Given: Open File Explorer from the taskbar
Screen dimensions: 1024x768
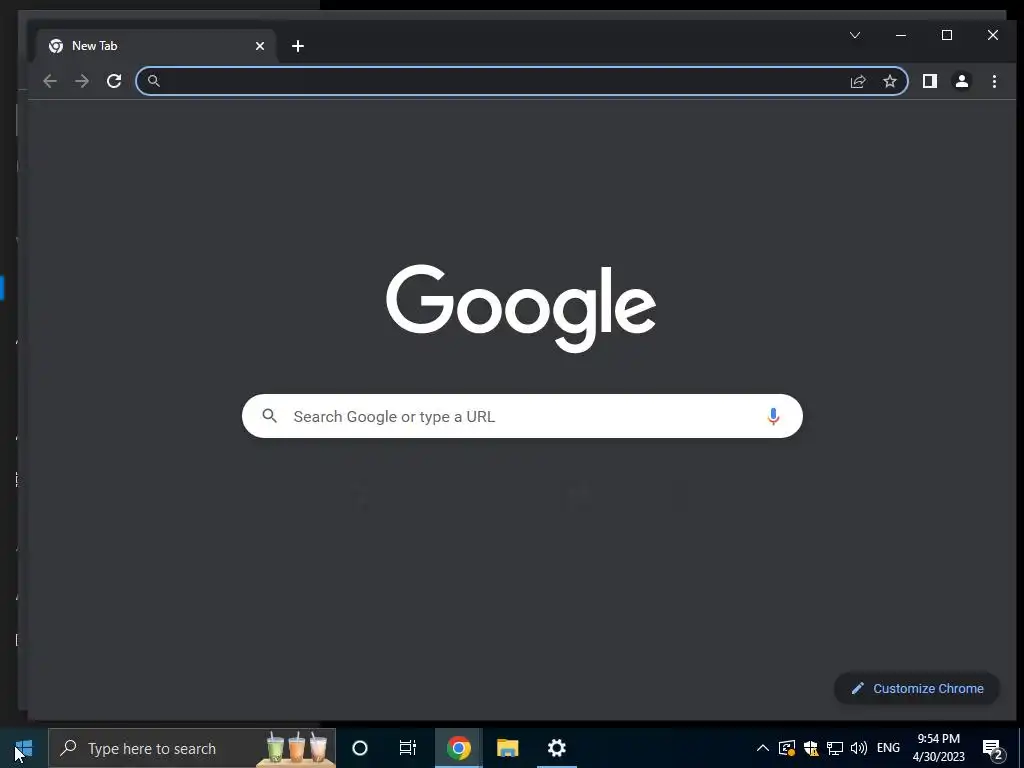Looking at the screenshot, I should 507,748.
